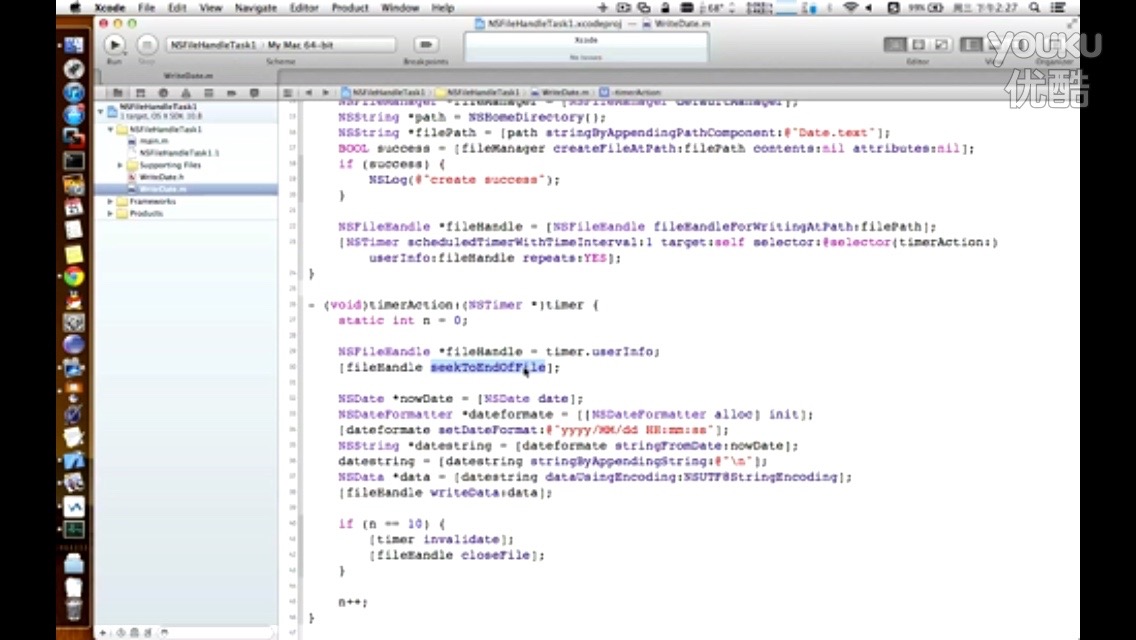The image size is (1136, 640).
Task: Switch to Version editor mode
Action: tap(940, 45)
